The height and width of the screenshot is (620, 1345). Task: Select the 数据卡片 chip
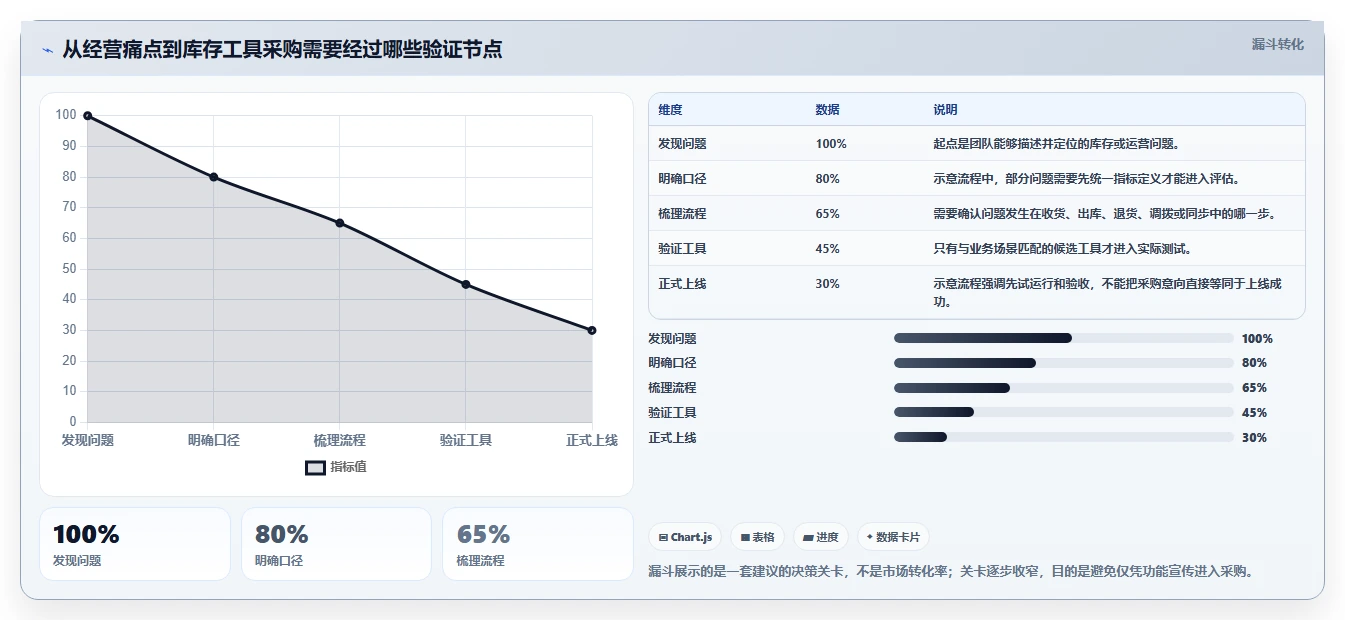[x=893, y=537]
